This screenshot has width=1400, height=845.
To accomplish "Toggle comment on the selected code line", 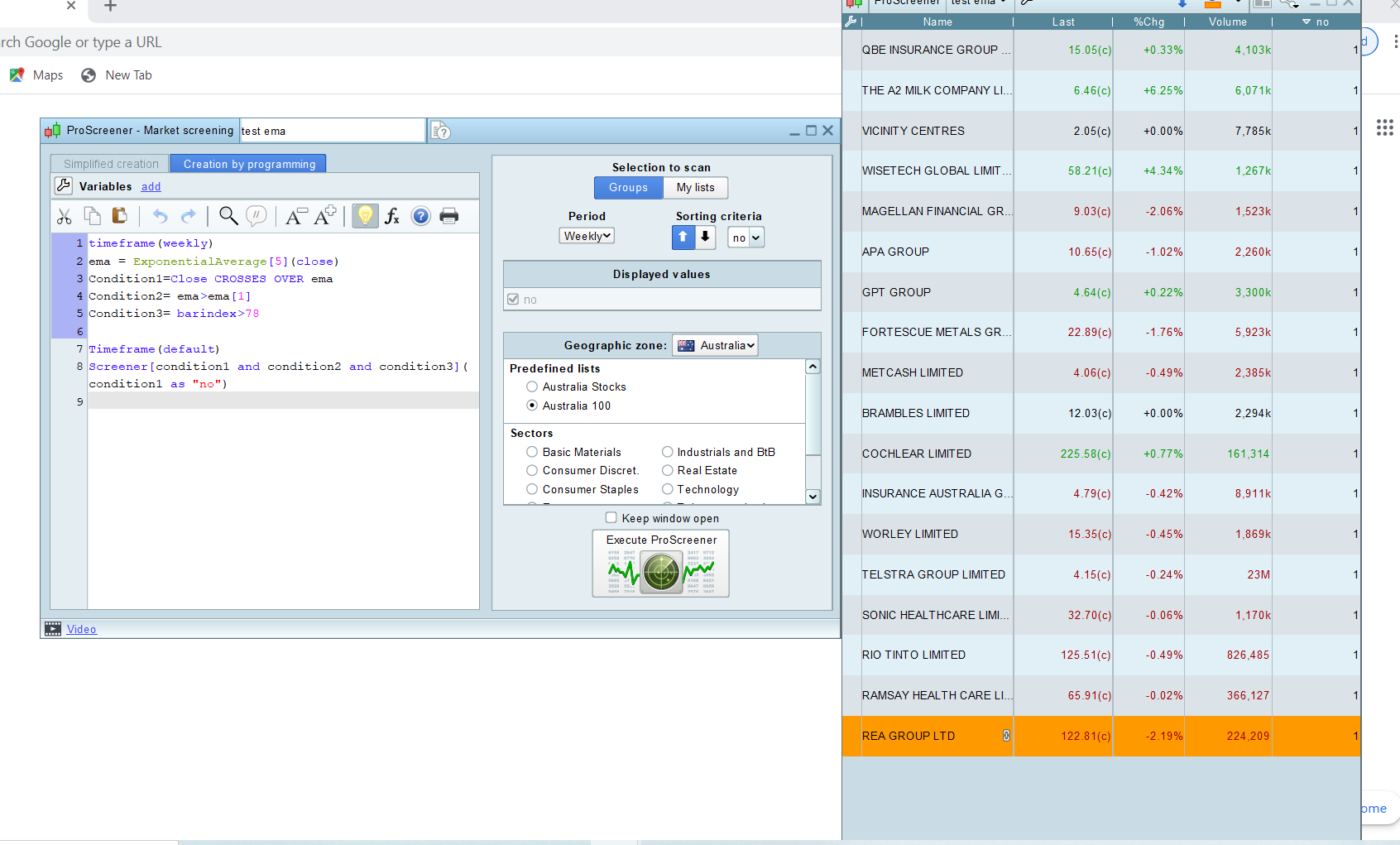I will 257,216.
